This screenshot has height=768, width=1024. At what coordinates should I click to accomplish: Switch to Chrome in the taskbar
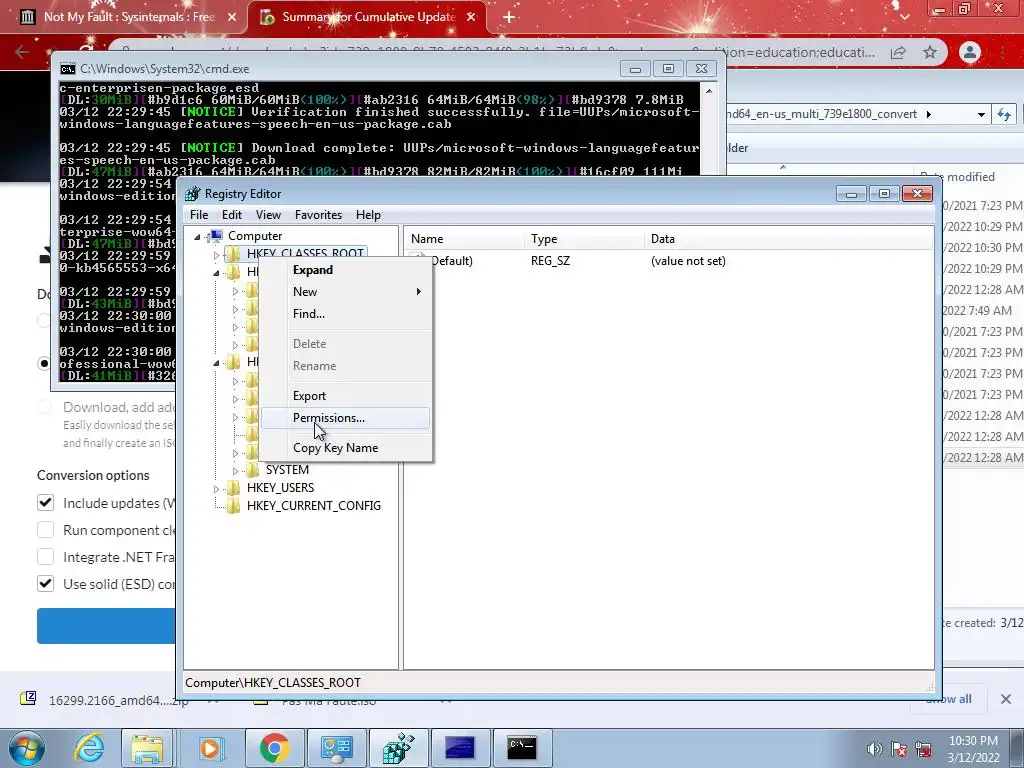coord(274,748)
